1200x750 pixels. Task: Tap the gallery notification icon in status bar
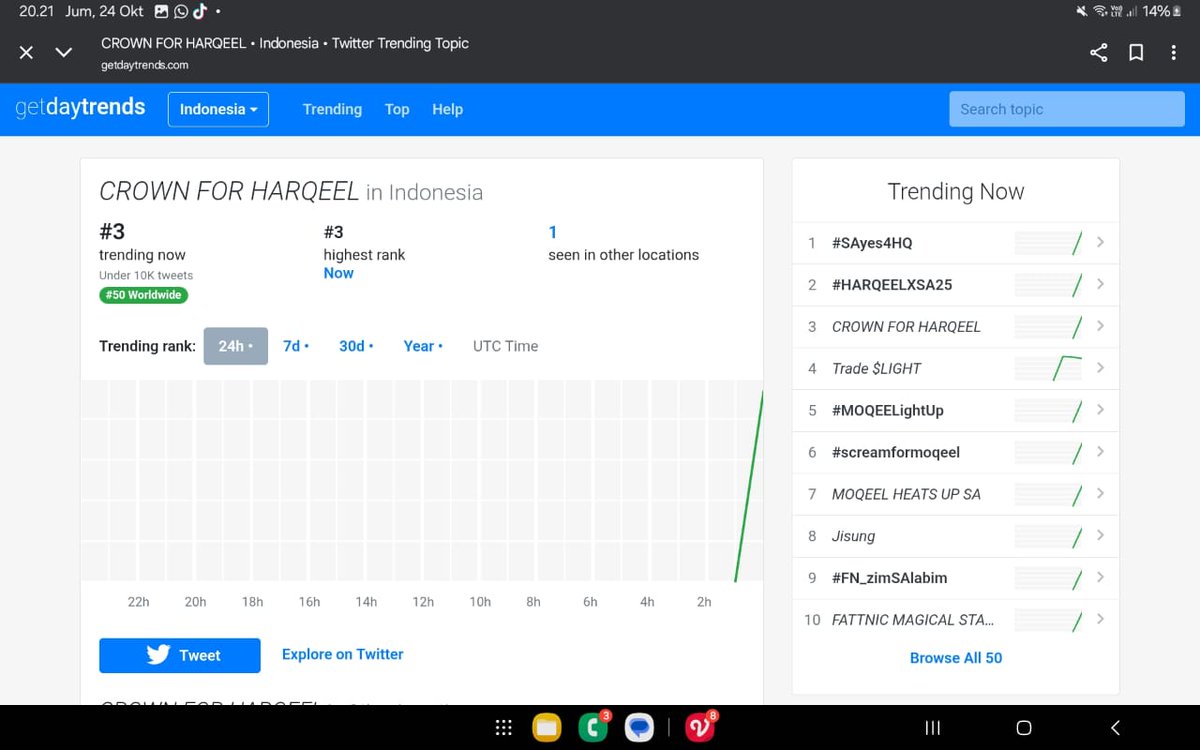pos(161,12)
